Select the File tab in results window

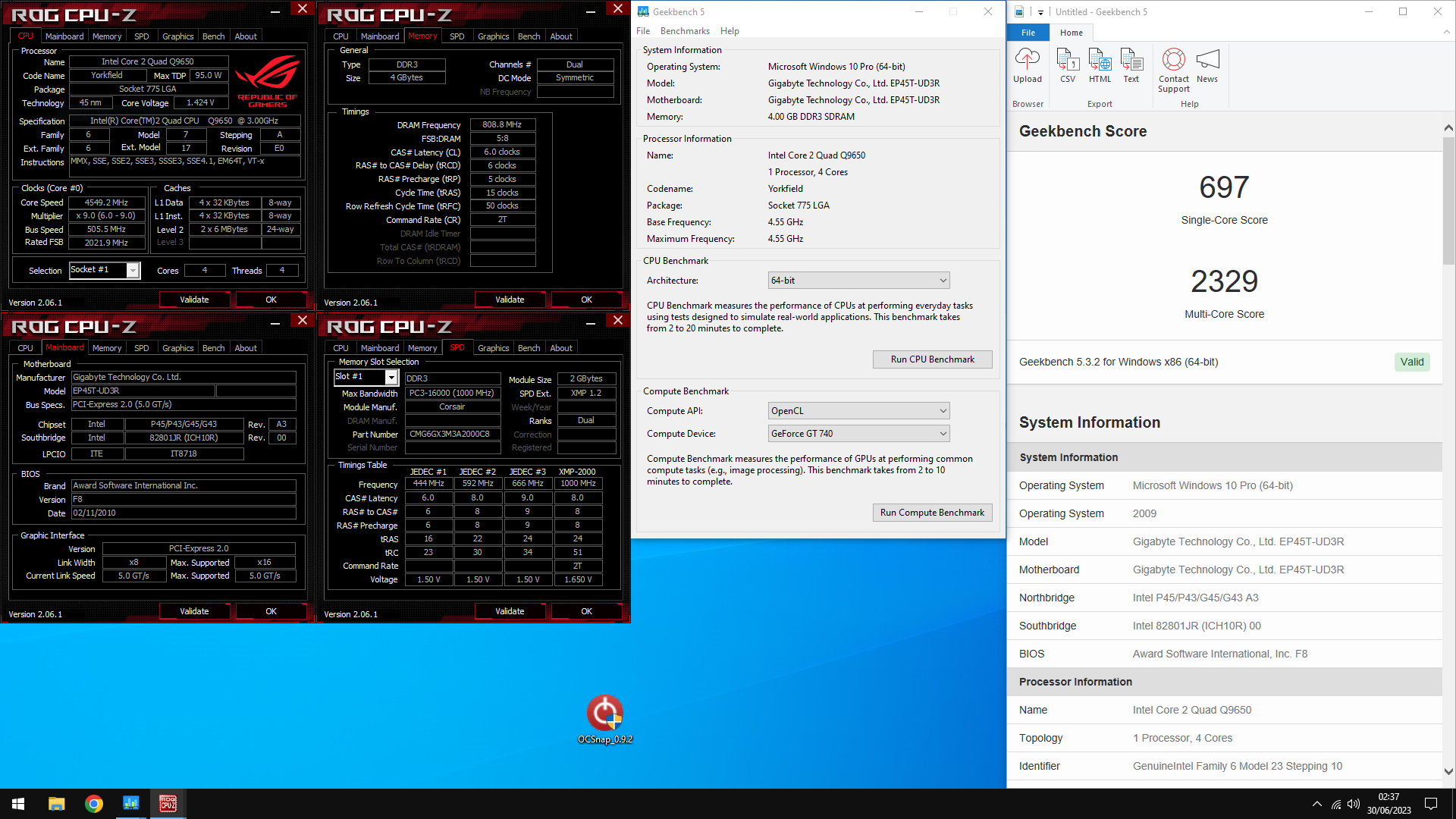[1028, 33]
